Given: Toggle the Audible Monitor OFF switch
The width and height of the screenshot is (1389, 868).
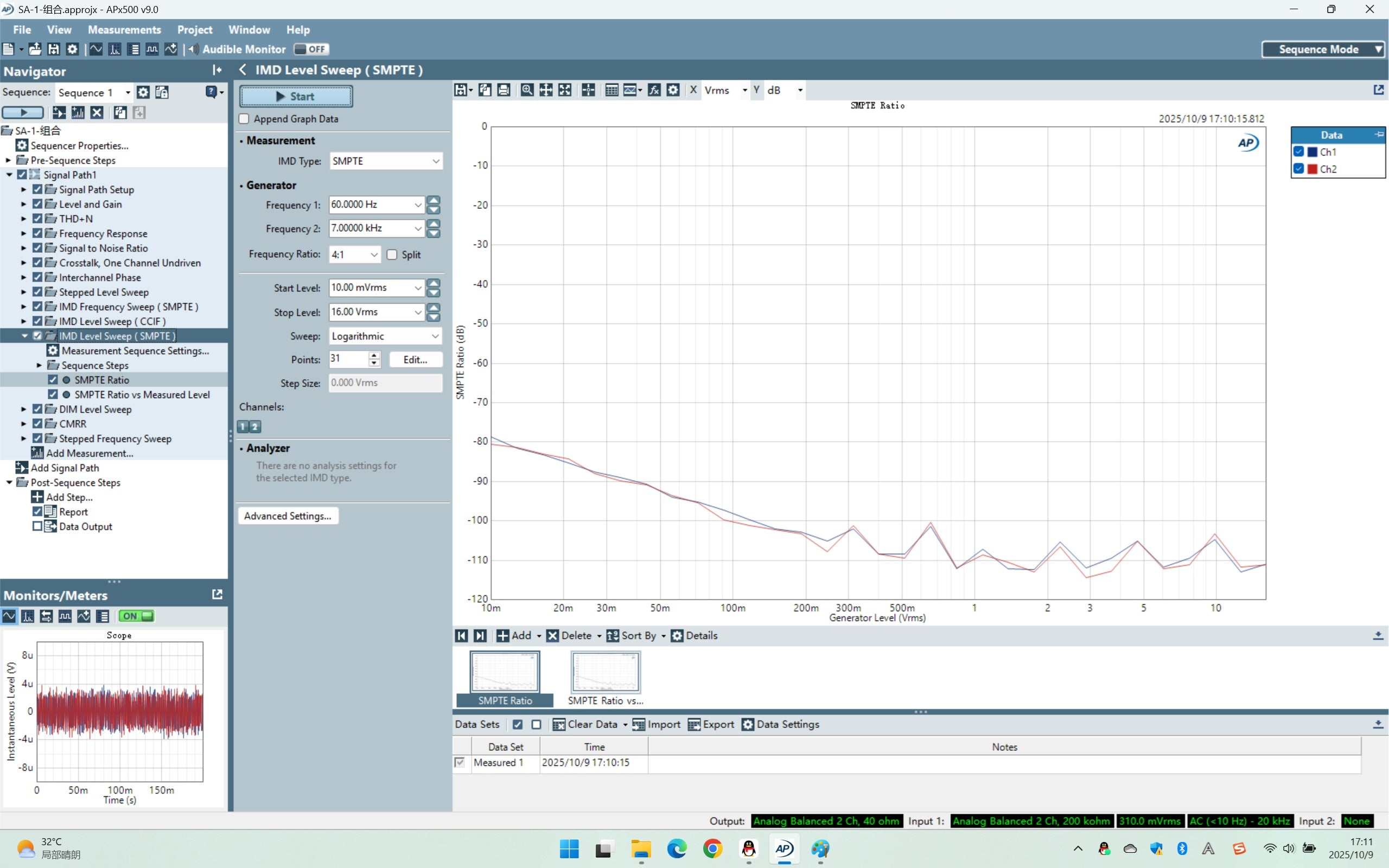Looking at the screenshot, I should click(x=311, y=49).
